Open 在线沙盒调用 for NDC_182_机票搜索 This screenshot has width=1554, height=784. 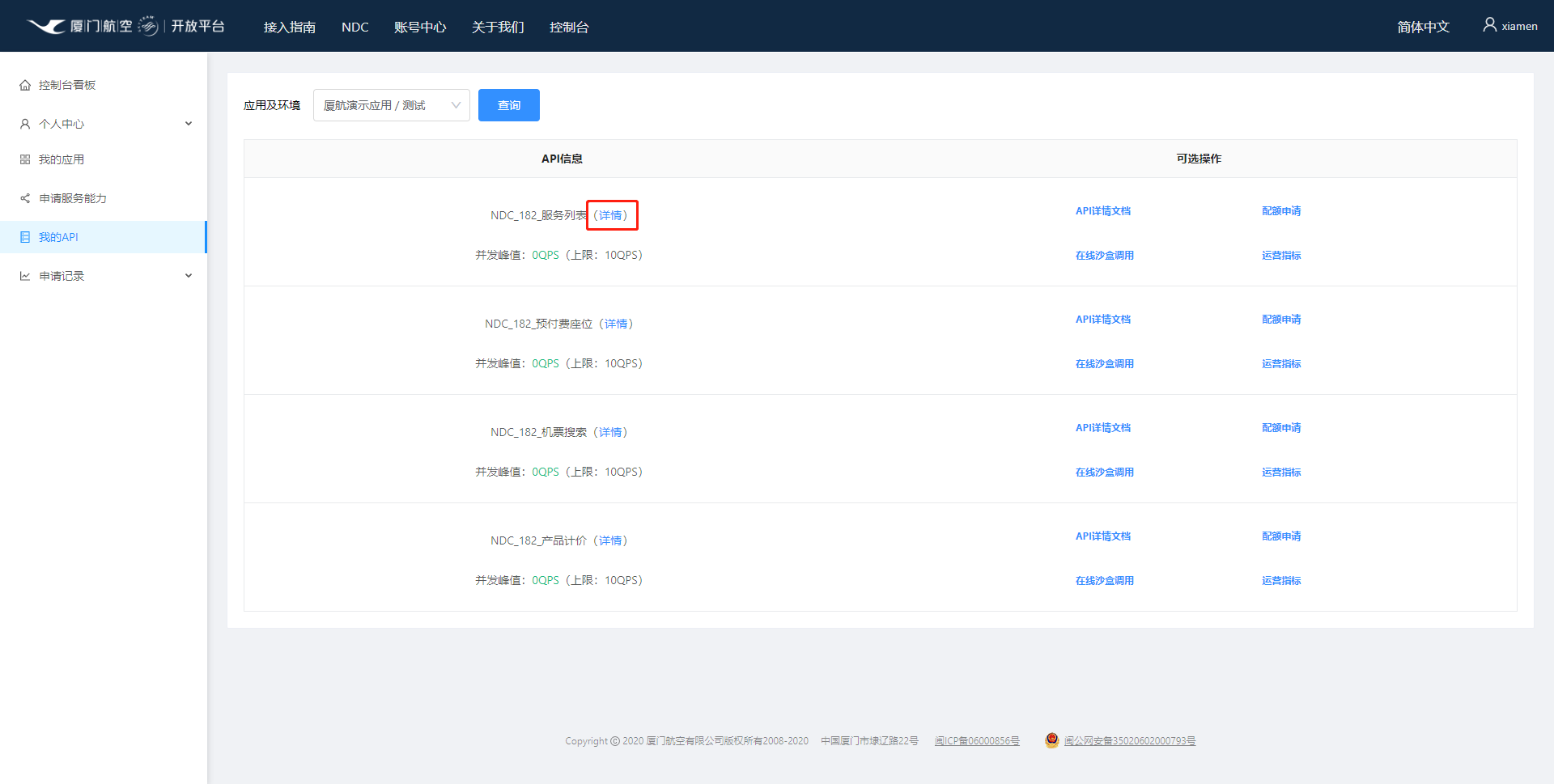1105,473
